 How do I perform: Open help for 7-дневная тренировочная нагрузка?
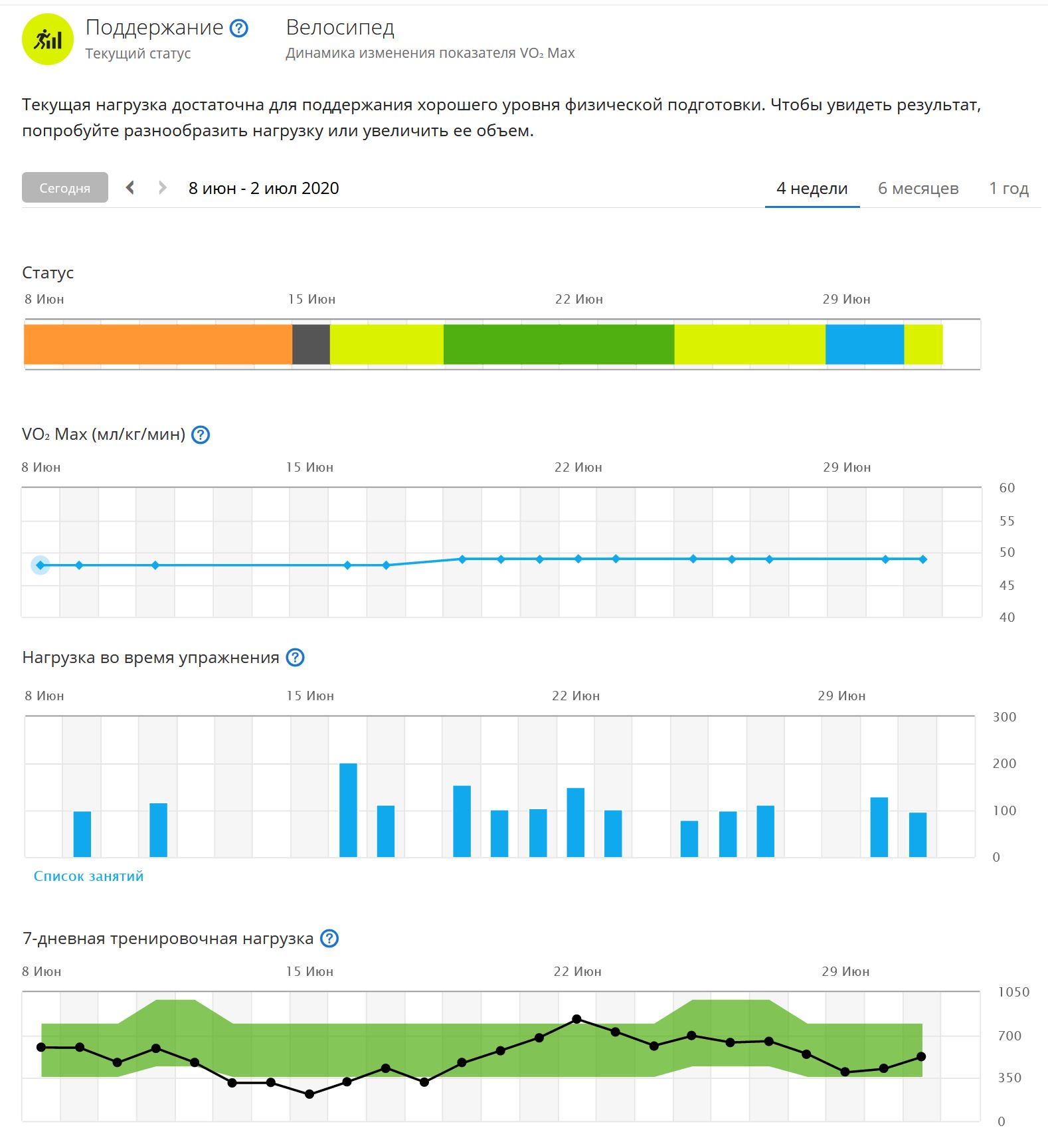[329, 939]
